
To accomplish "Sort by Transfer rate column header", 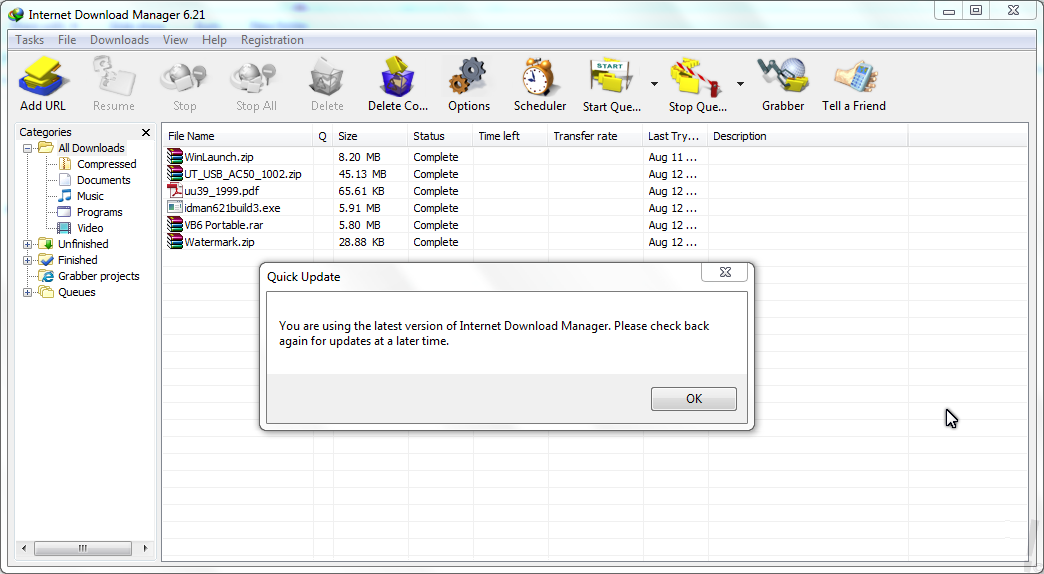I will coord(595,136).
